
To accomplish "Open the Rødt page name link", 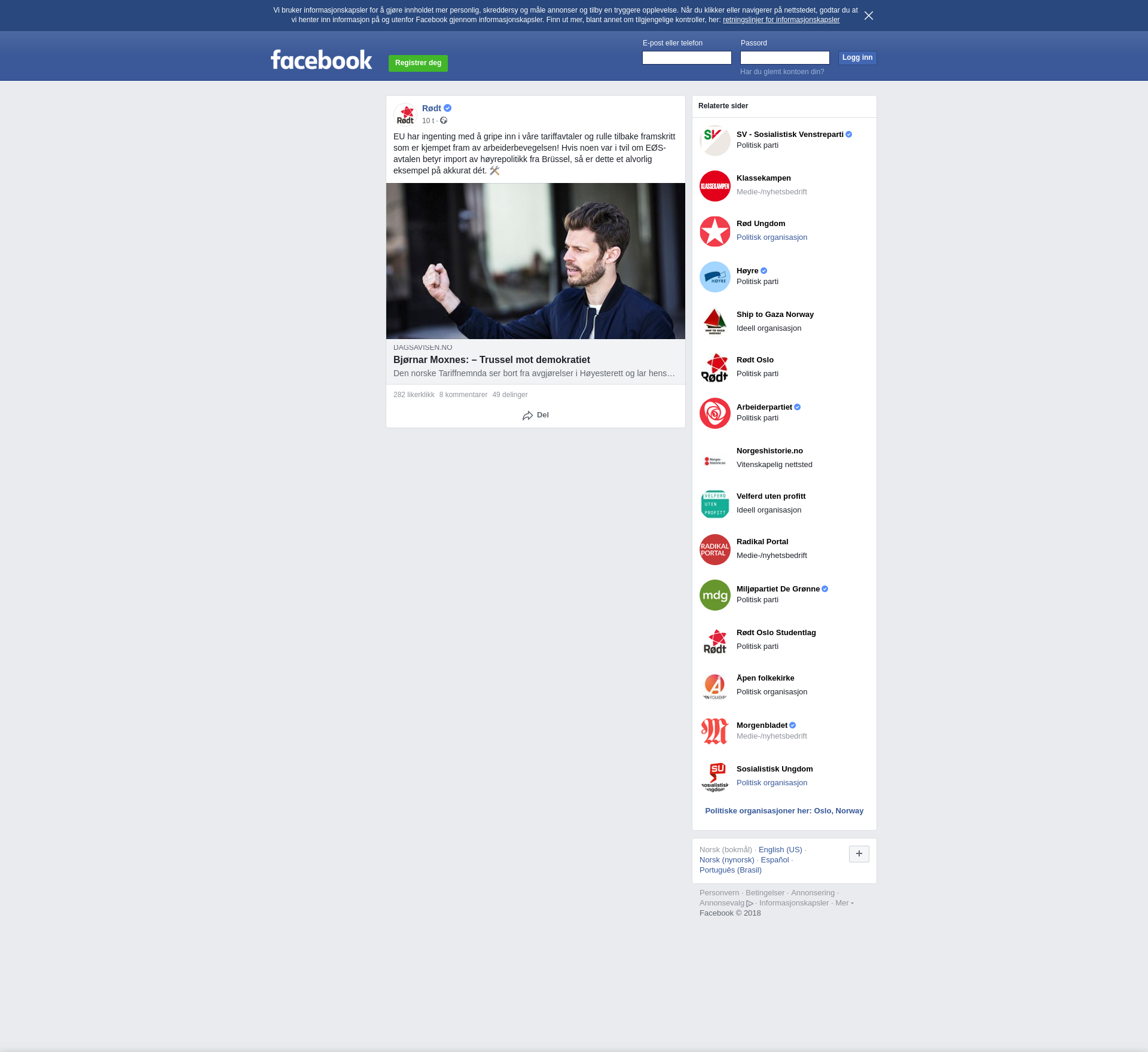I will point(432,108).
